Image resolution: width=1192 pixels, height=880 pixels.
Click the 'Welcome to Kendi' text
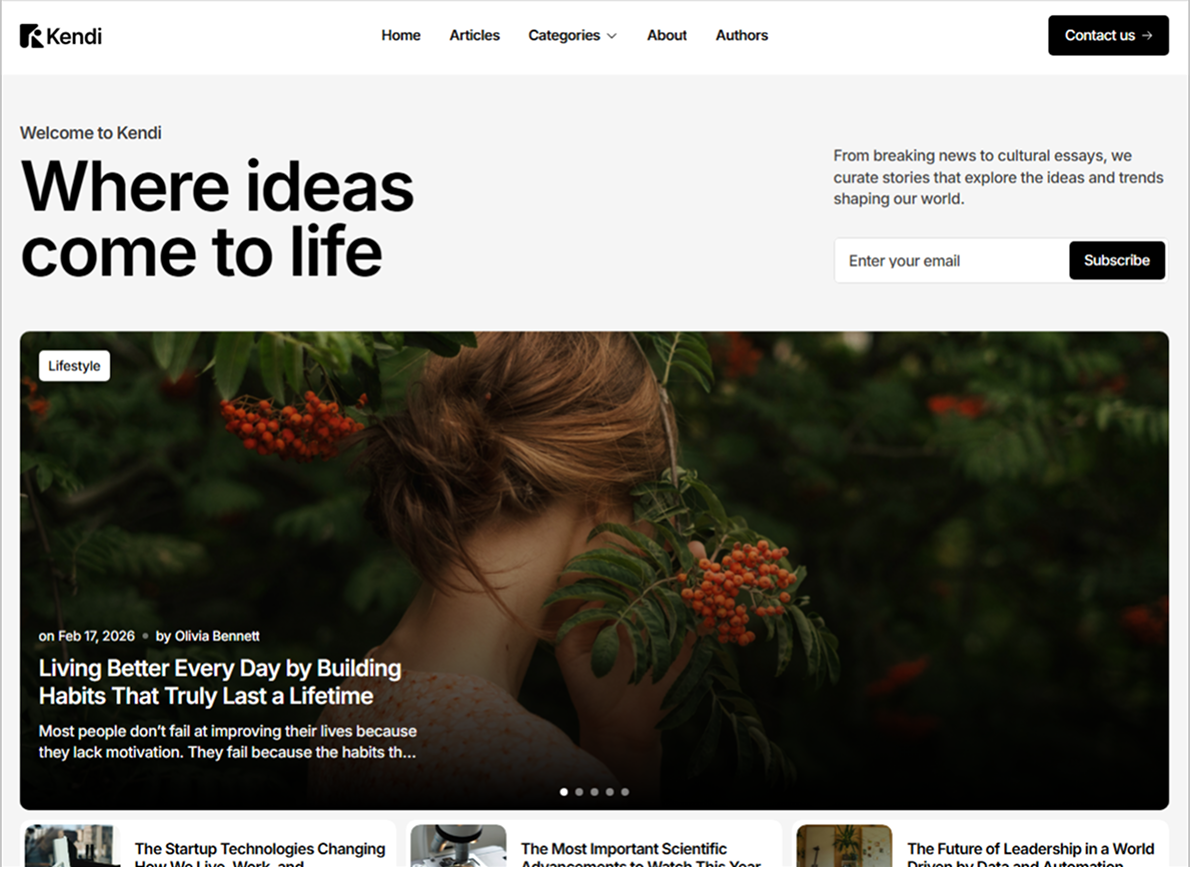click(90, 133)
